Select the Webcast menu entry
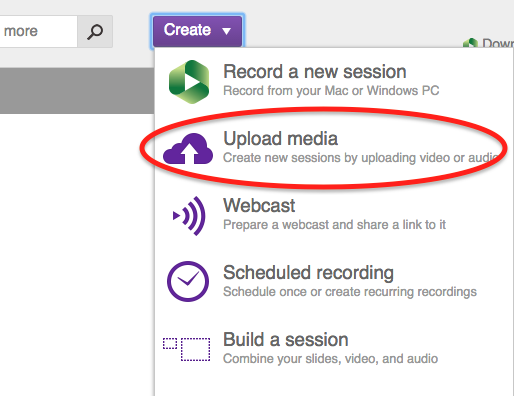 (334, 215)
